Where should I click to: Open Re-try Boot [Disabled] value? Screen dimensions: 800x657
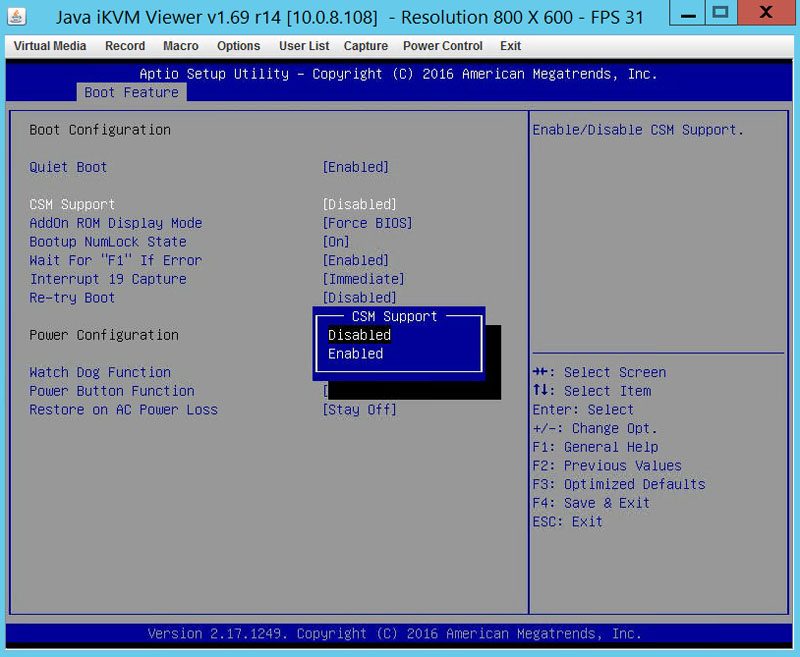359,298
